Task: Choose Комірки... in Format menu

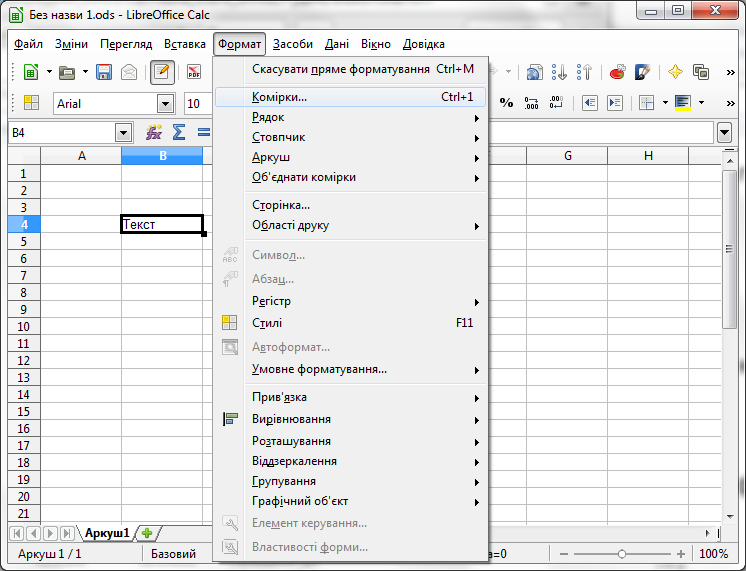Action: (351, 97)
